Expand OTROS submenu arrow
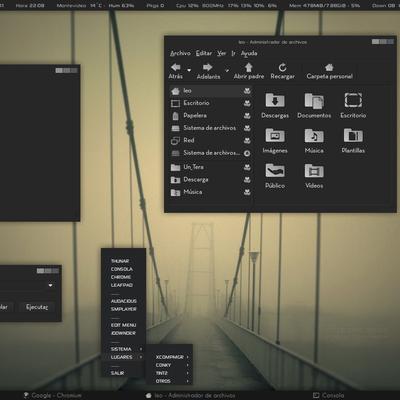Screen dimensions: 400x400 pos(188,381)
